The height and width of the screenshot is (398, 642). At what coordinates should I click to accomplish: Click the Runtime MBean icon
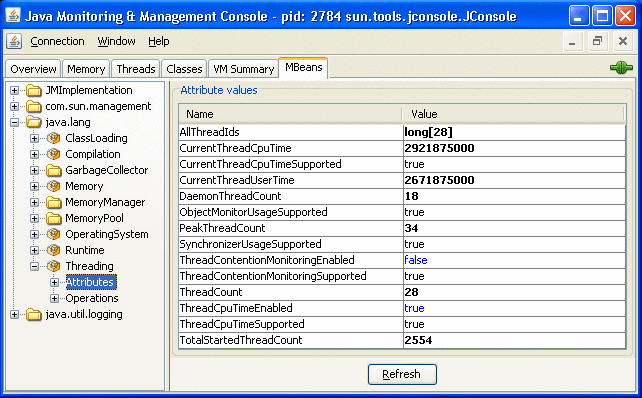[x=53, y=250]
